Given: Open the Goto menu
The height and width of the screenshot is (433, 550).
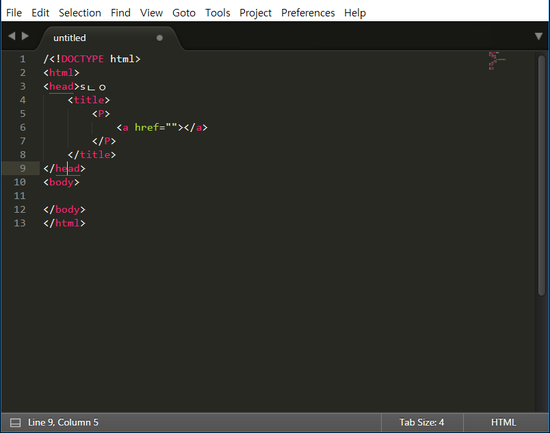Looking at the screenshot, I should [184, 13].
